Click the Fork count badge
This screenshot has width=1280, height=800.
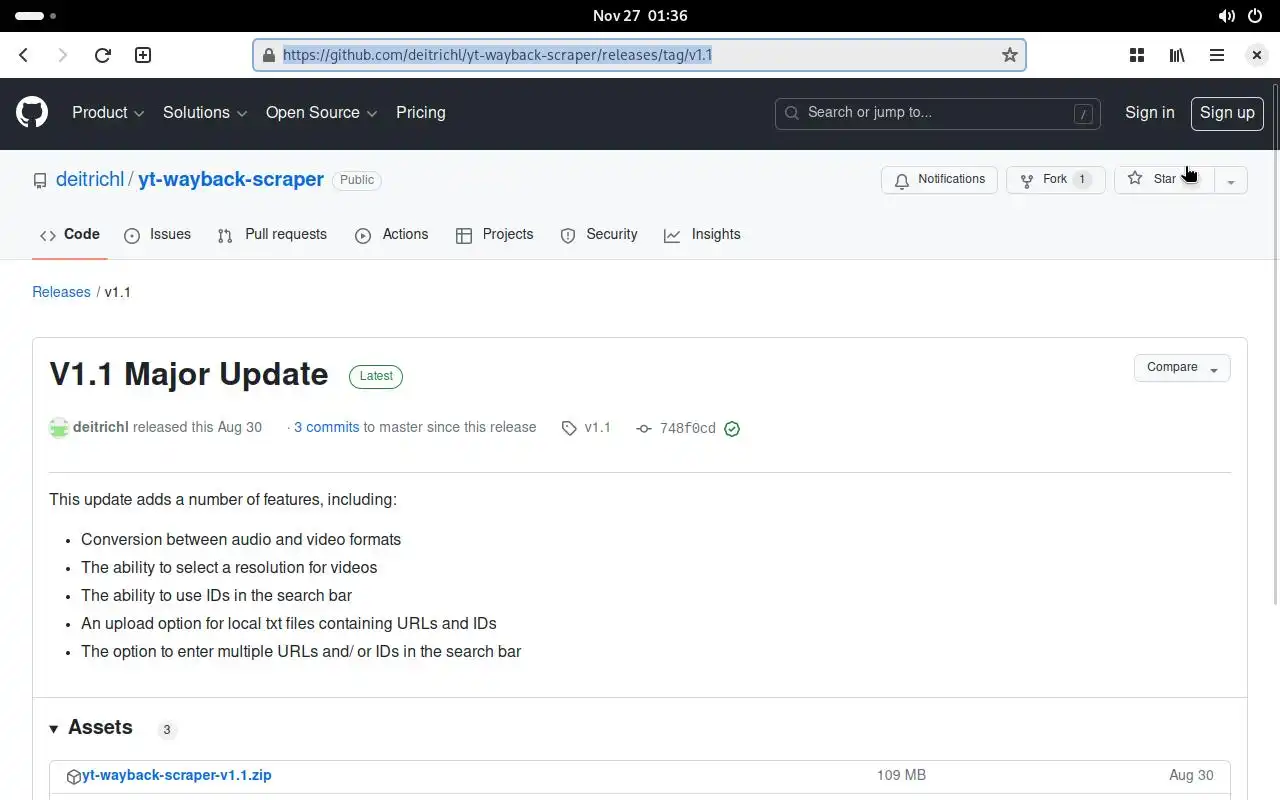1082,180
